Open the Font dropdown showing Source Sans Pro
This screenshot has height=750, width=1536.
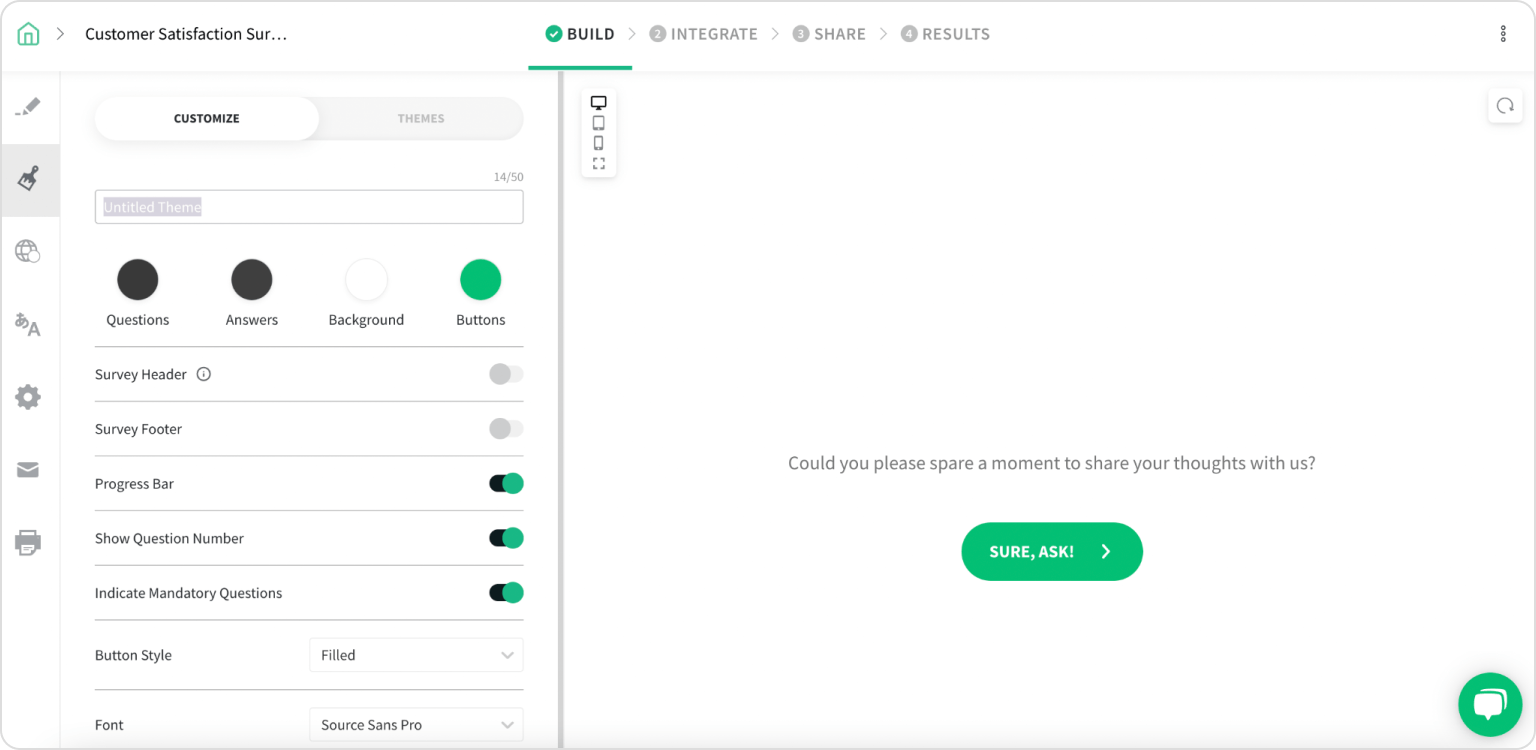[x=416, y=724]
